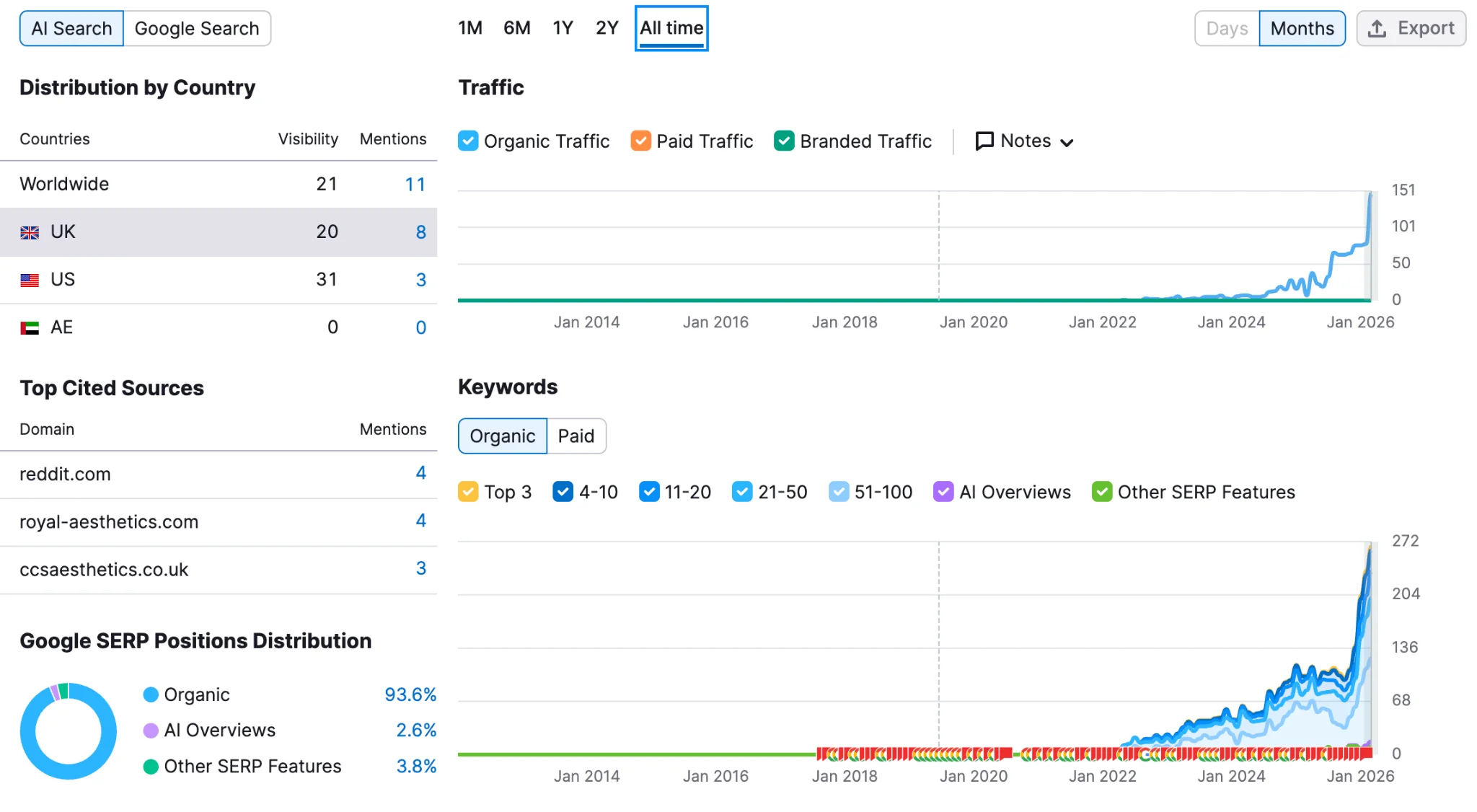Toggle Other SERP Features checkbox
The width and height of the screenshot is (1477, 812).
(1102, 492)
